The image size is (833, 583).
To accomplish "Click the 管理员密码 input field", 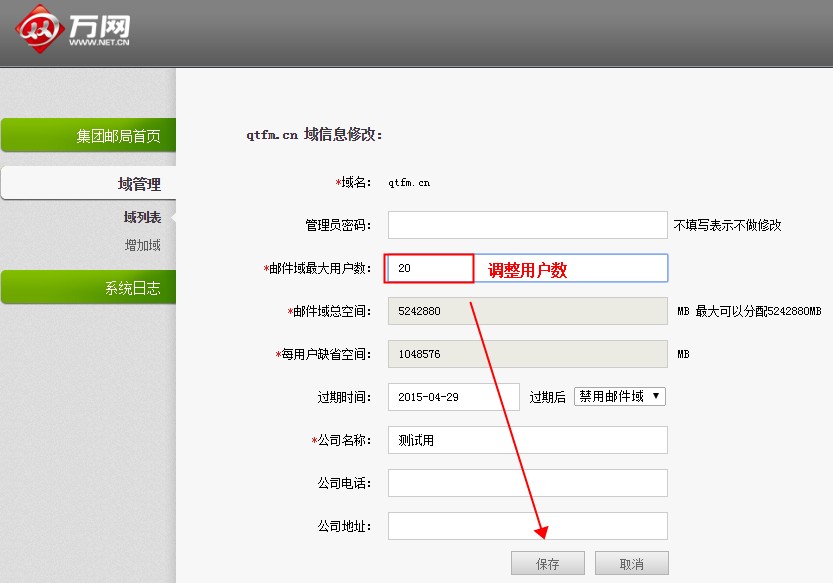I will pyautogui.click(x=527, y=225).
